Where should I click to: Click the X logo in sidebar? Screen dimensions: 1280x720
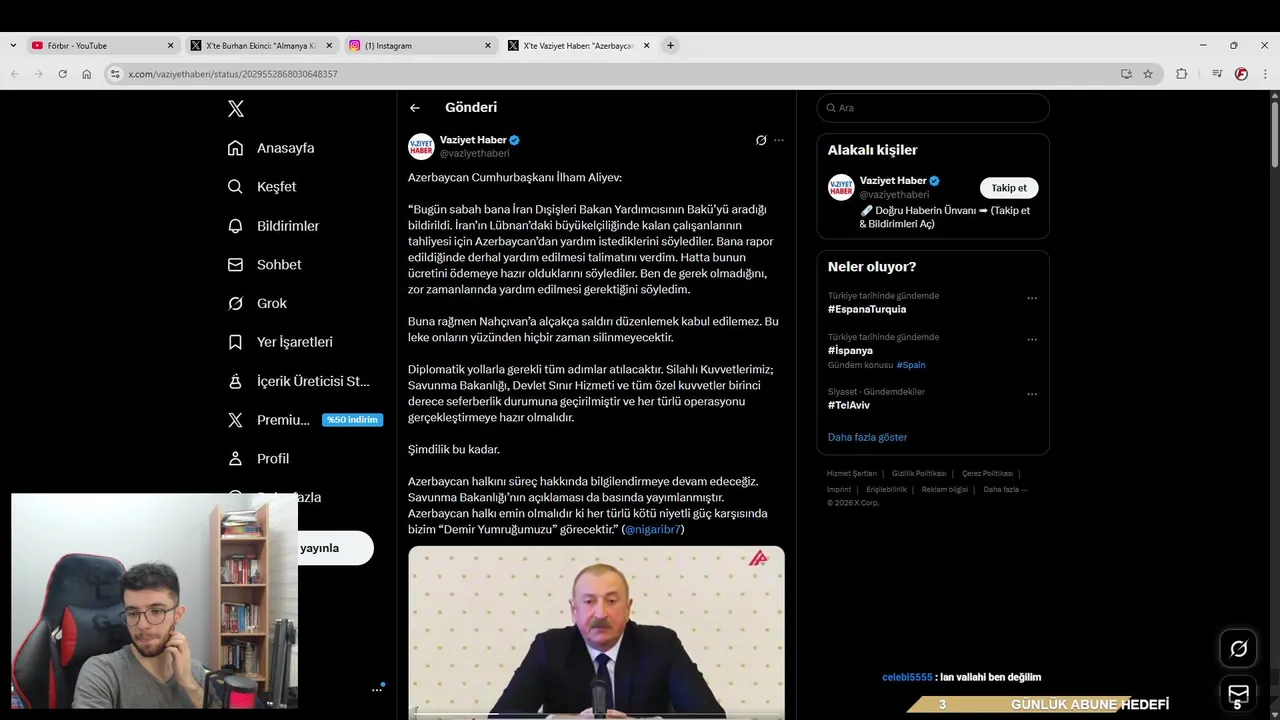(236, 109)
